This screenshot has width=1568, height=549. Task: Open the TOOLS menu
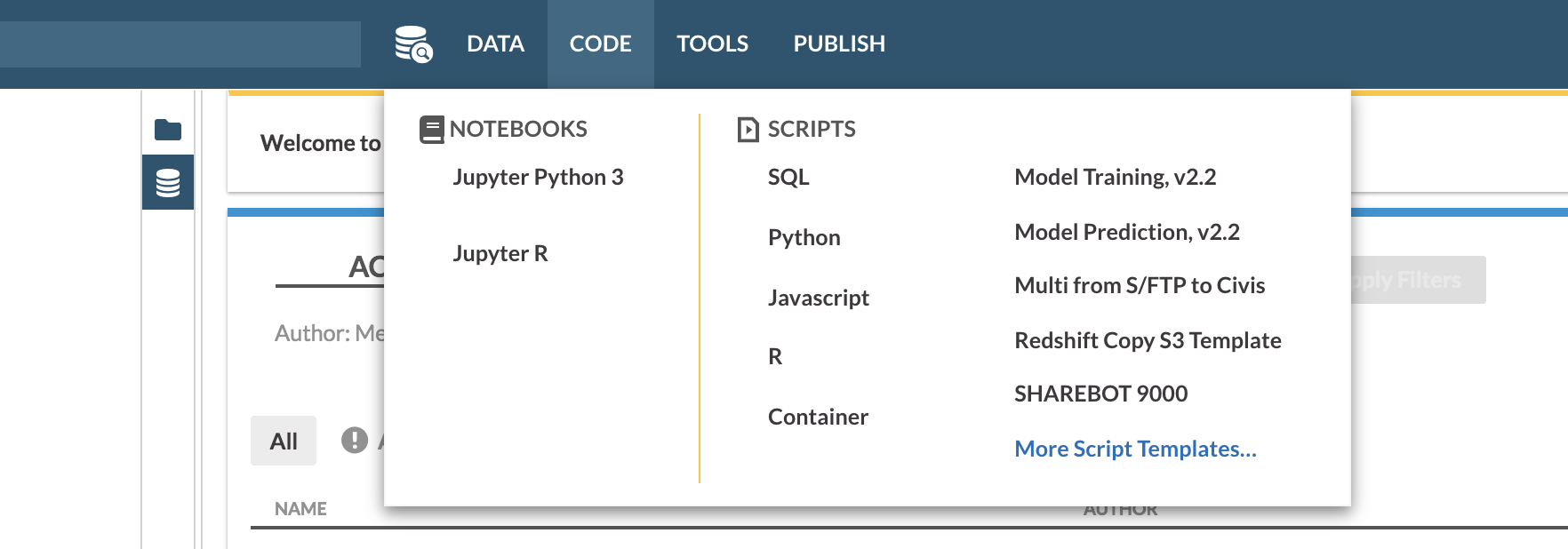(x=712, y=44)
